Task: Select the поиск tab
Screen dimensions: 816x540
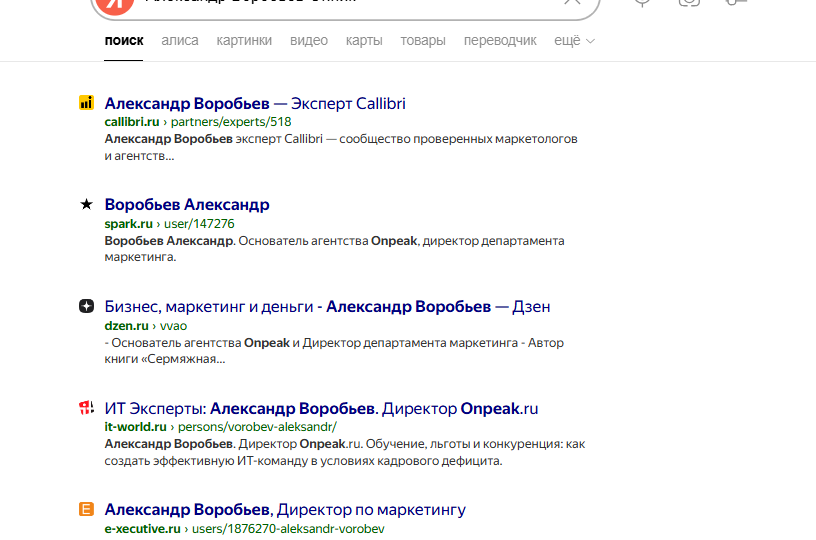Action: tap(124, 41)
